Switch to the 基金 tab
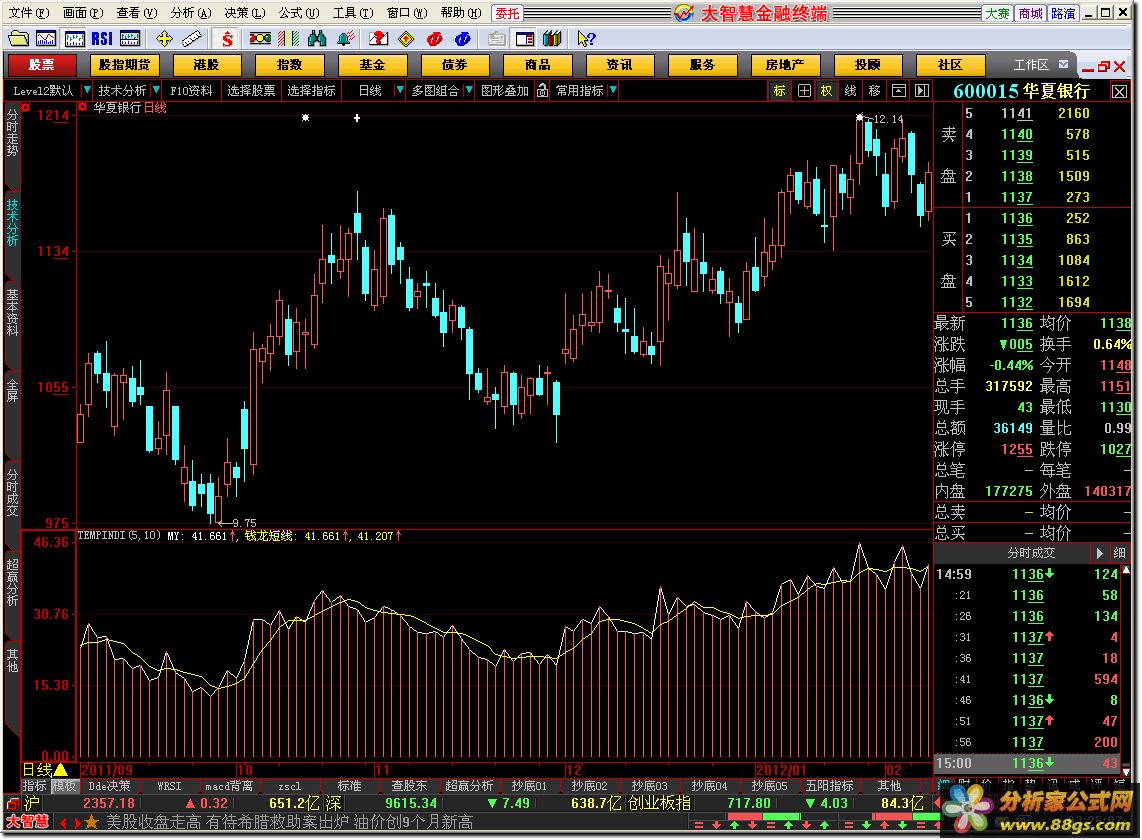1142x840 pixels. tap(372, 65)
